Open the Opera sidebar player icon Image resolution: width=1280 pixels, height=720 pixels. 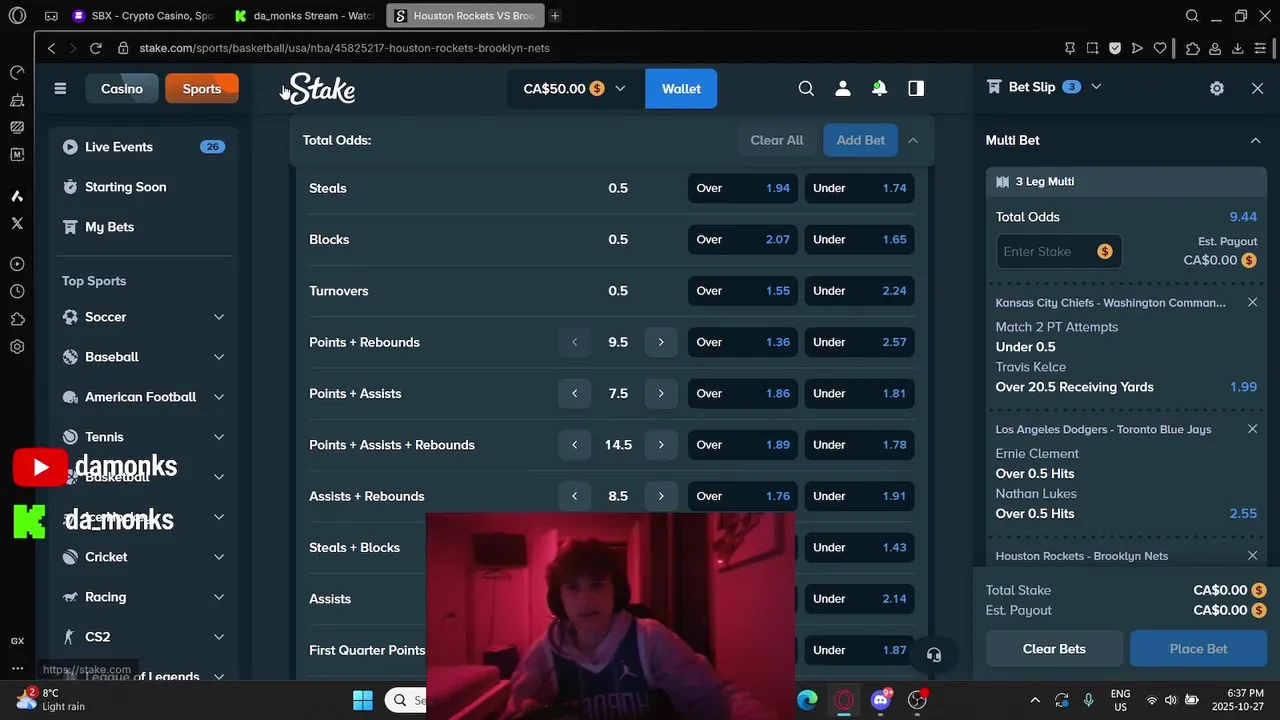click(17, 264)
